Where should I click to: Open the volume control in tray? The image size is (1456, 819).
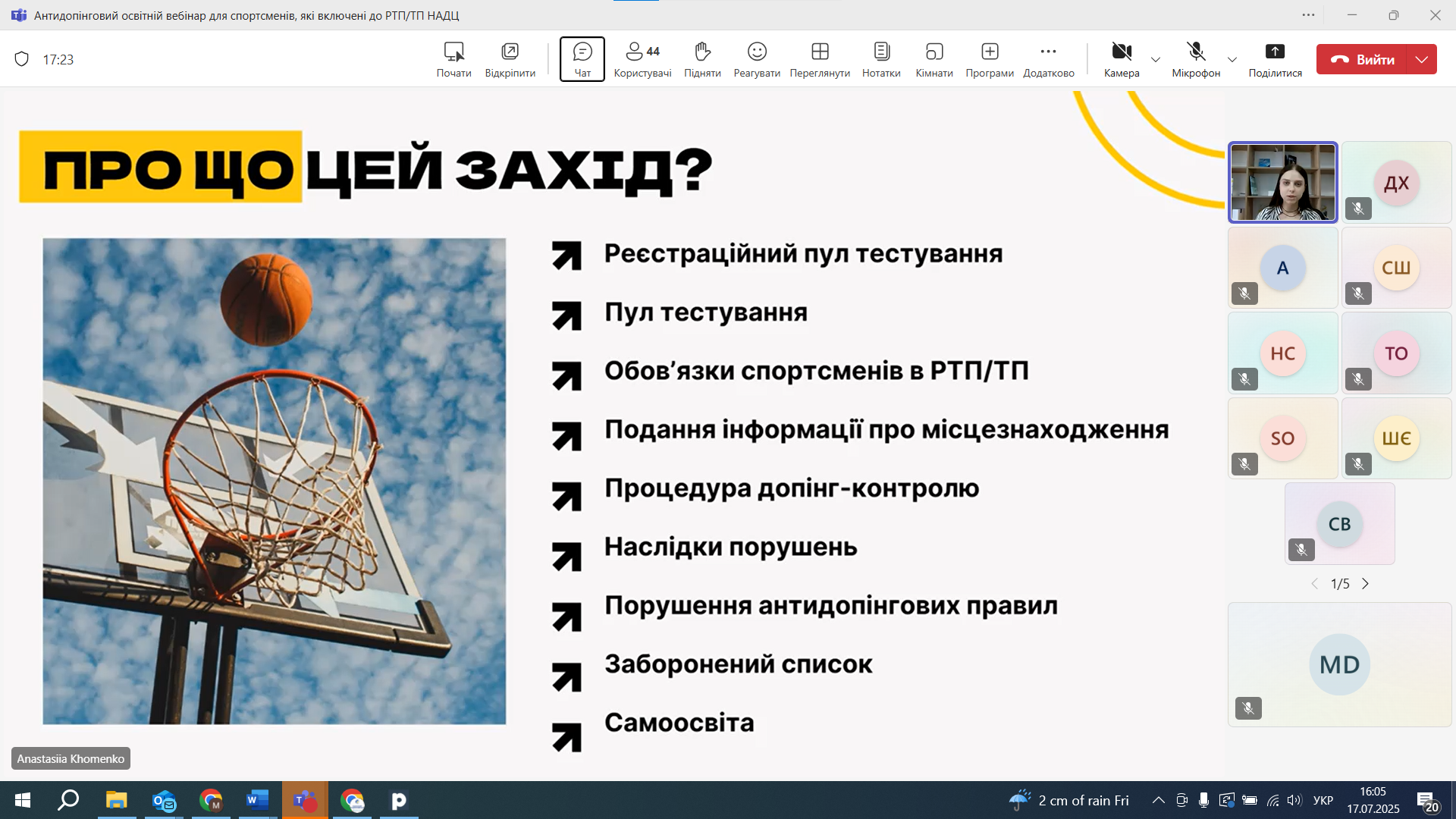(x=1294, y=800)
